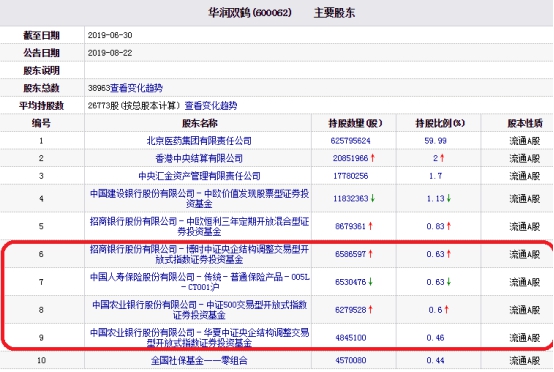Select holding ratio 59.99

click(x=435, y=141)
